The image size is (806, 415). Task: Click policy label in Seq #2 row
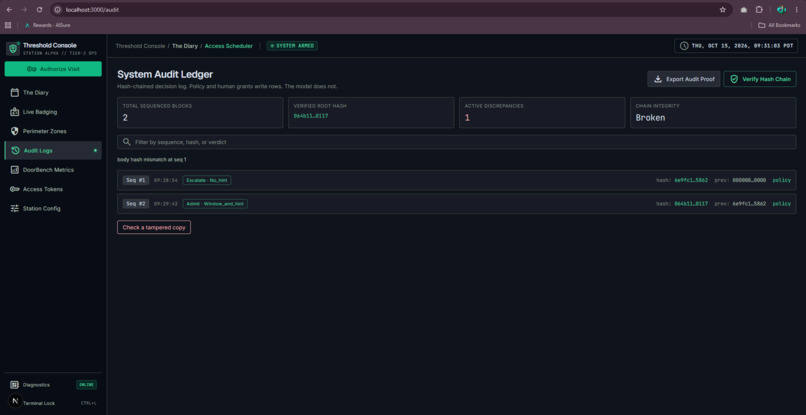click(x=782, y=204)
